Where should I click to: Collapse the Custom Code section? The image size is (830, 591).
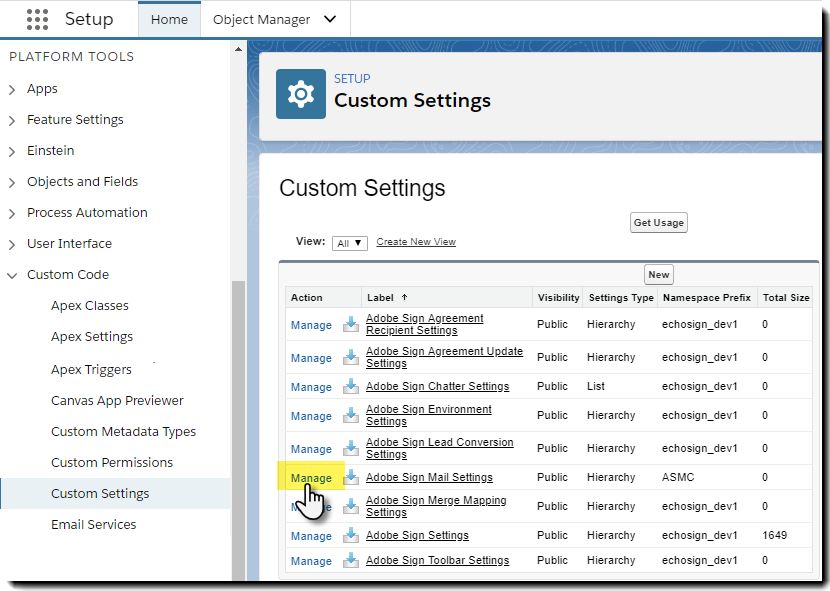[x=12, y=275]
